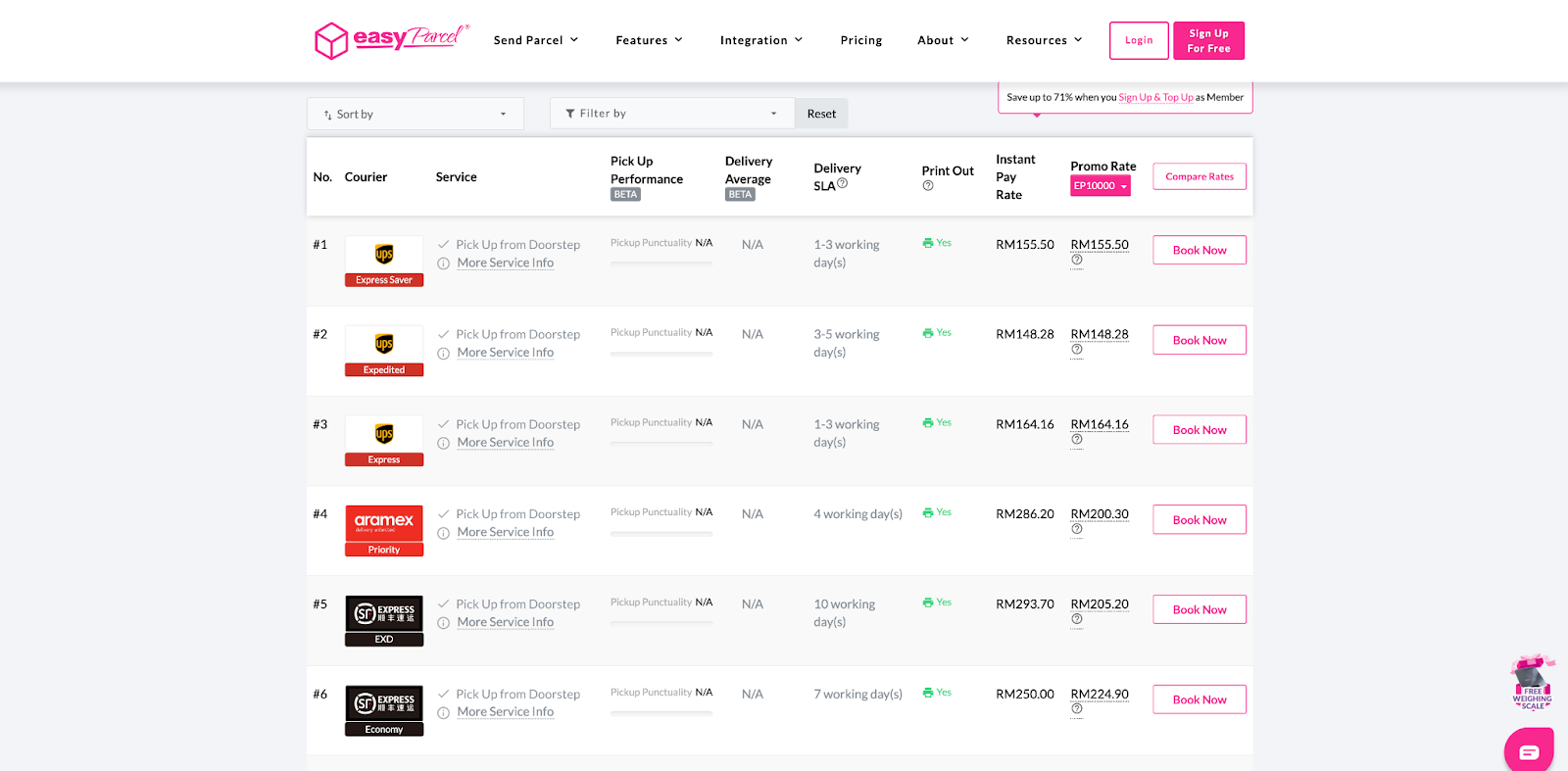Book Now for the UPS Express Saver
The width and height of the screenshot is (1568, 771).
point(1199,250)
